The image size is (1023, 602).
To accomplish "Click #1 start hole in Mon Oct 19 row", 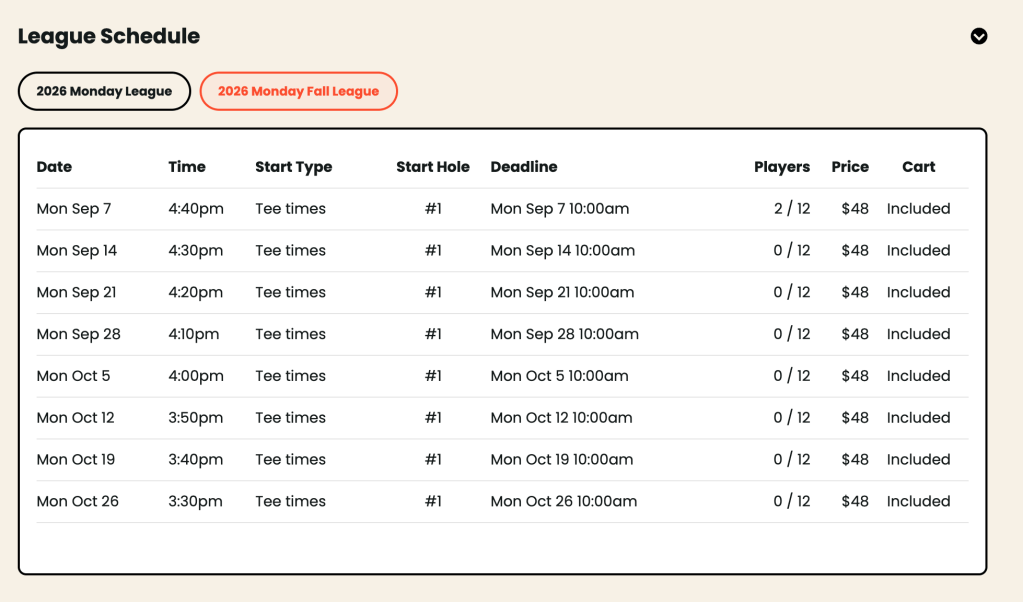I will coord(433,459).
